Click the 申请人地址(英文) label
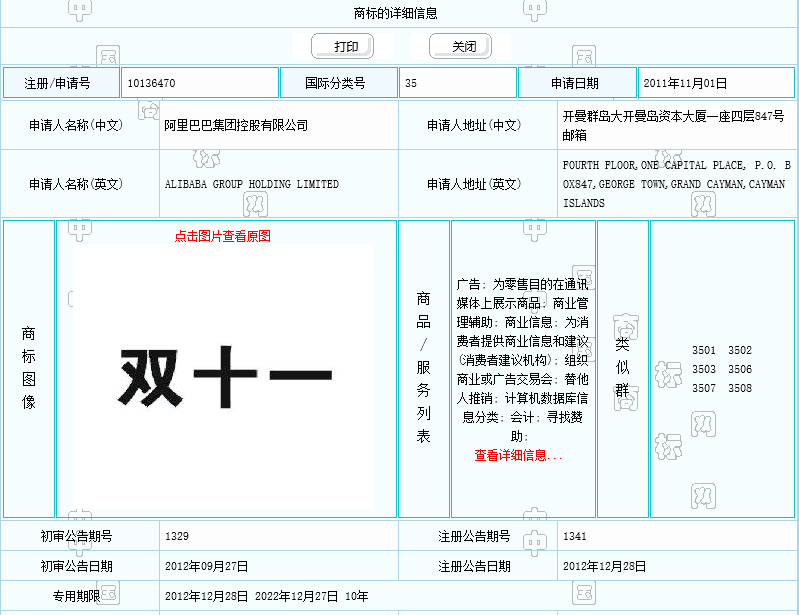Viewport: 799px width, 615px height. pos(474,184)
